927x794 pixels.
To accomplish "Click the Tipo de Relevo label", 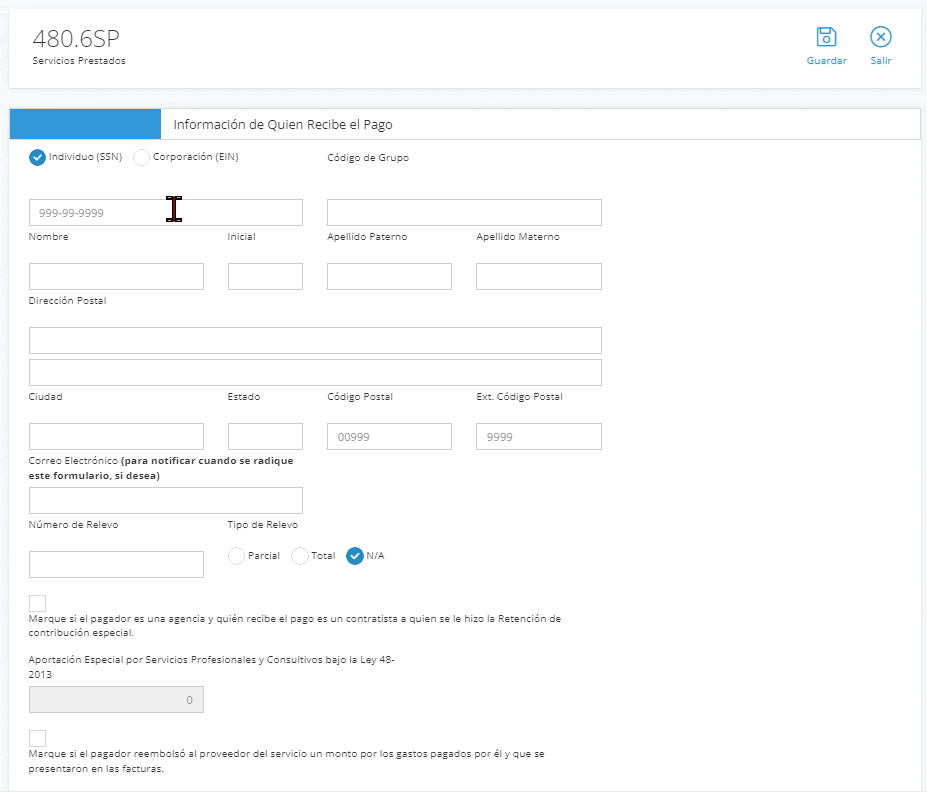I will point(262,525).
